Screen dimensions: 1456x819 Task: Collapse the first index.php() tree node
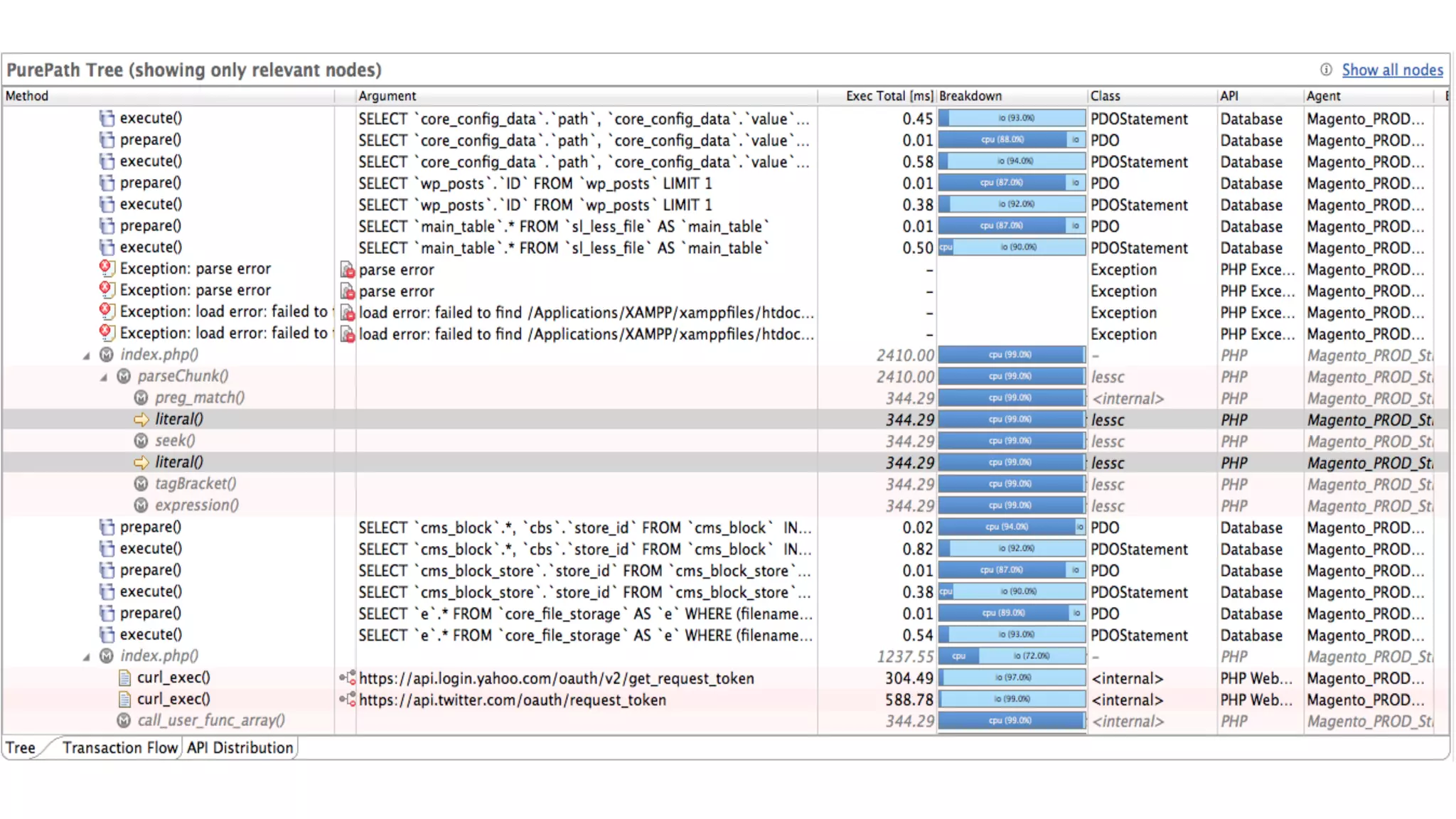[x=87, y=355]
